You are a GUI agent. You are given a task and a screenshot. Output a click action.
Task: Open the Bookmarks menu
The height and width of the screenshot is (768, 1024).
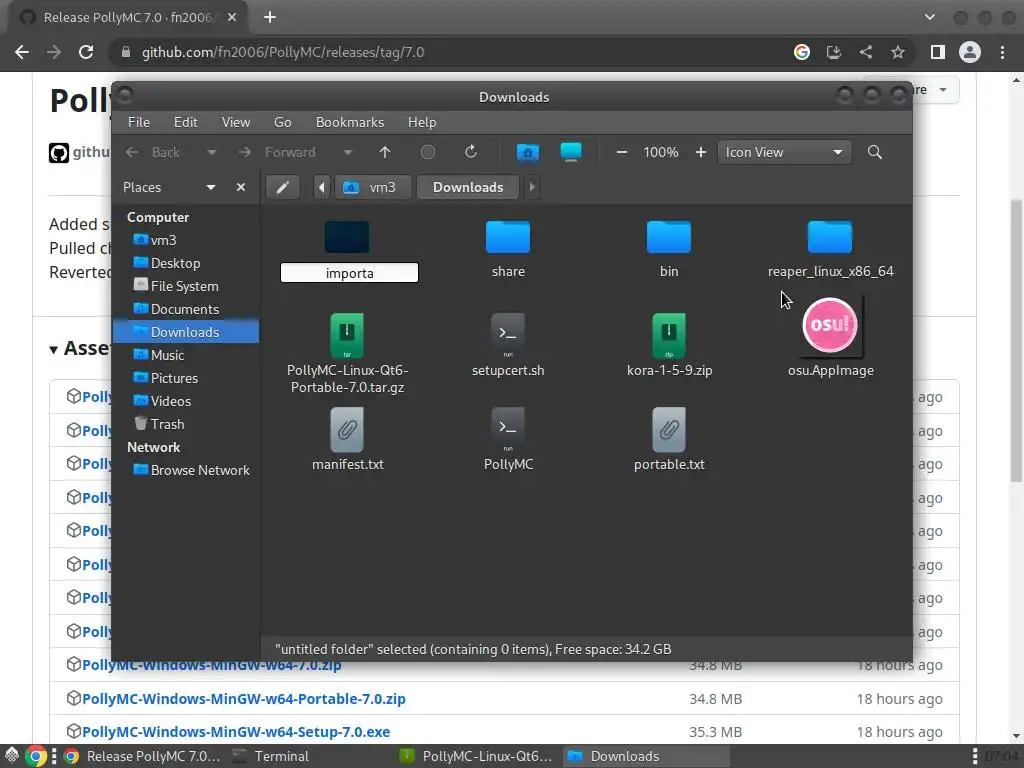350,122
